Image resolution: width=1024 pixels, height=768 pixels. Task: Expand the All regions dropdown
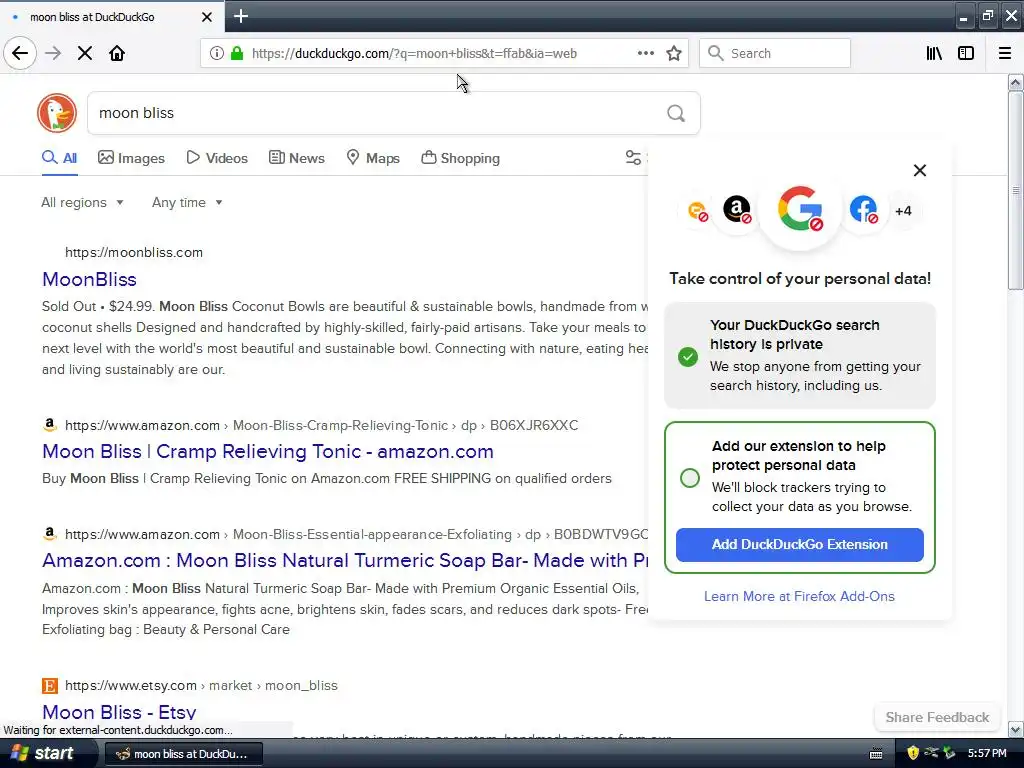[x=82, y=202]
